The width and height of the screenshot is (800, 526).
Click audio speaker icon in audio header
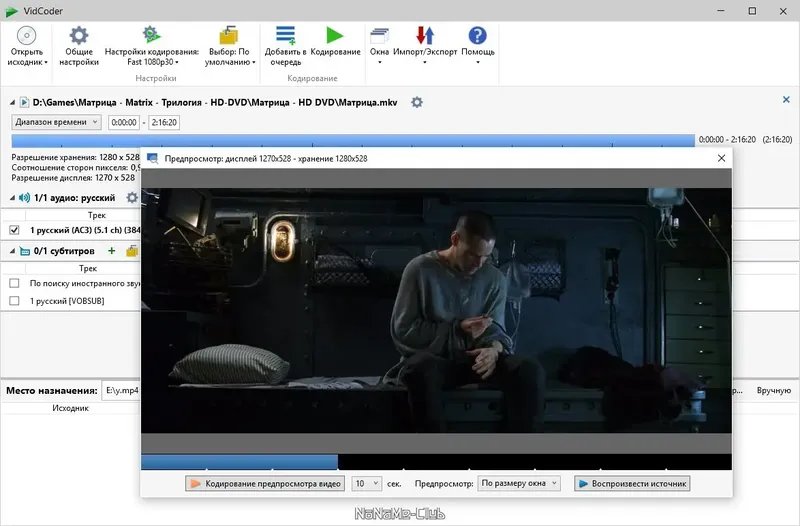(24, 198)
